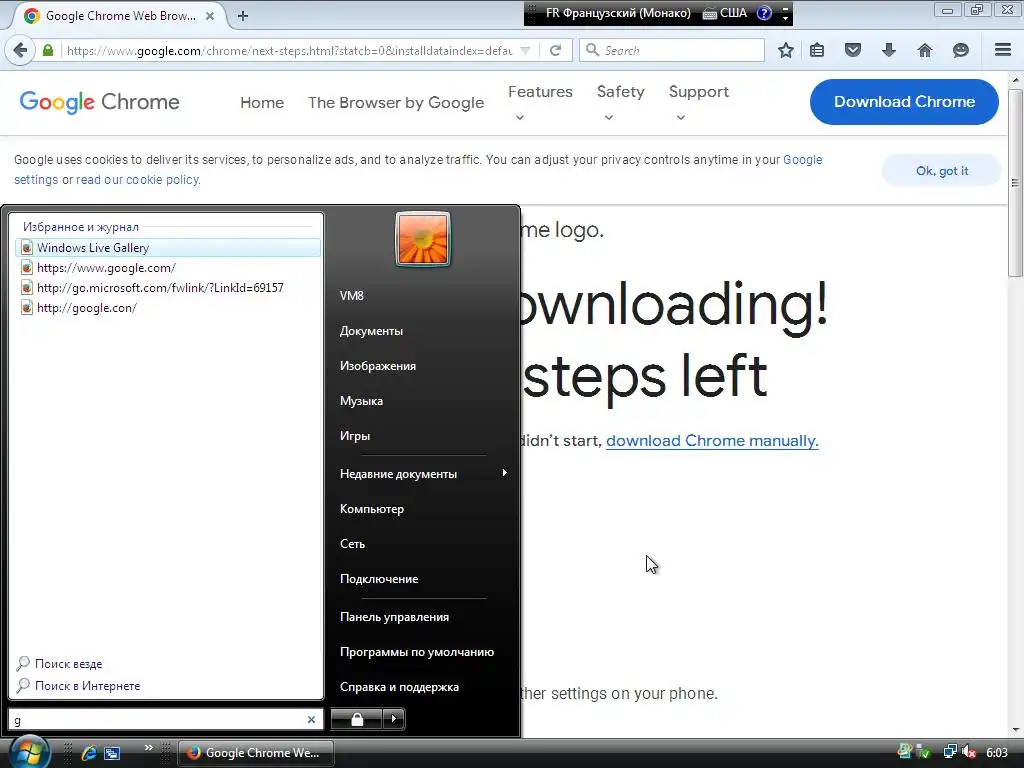The width and height of the screenshot is (1024, 768).
Task: Open Игры from the Start menu
Action: [355, 436]
